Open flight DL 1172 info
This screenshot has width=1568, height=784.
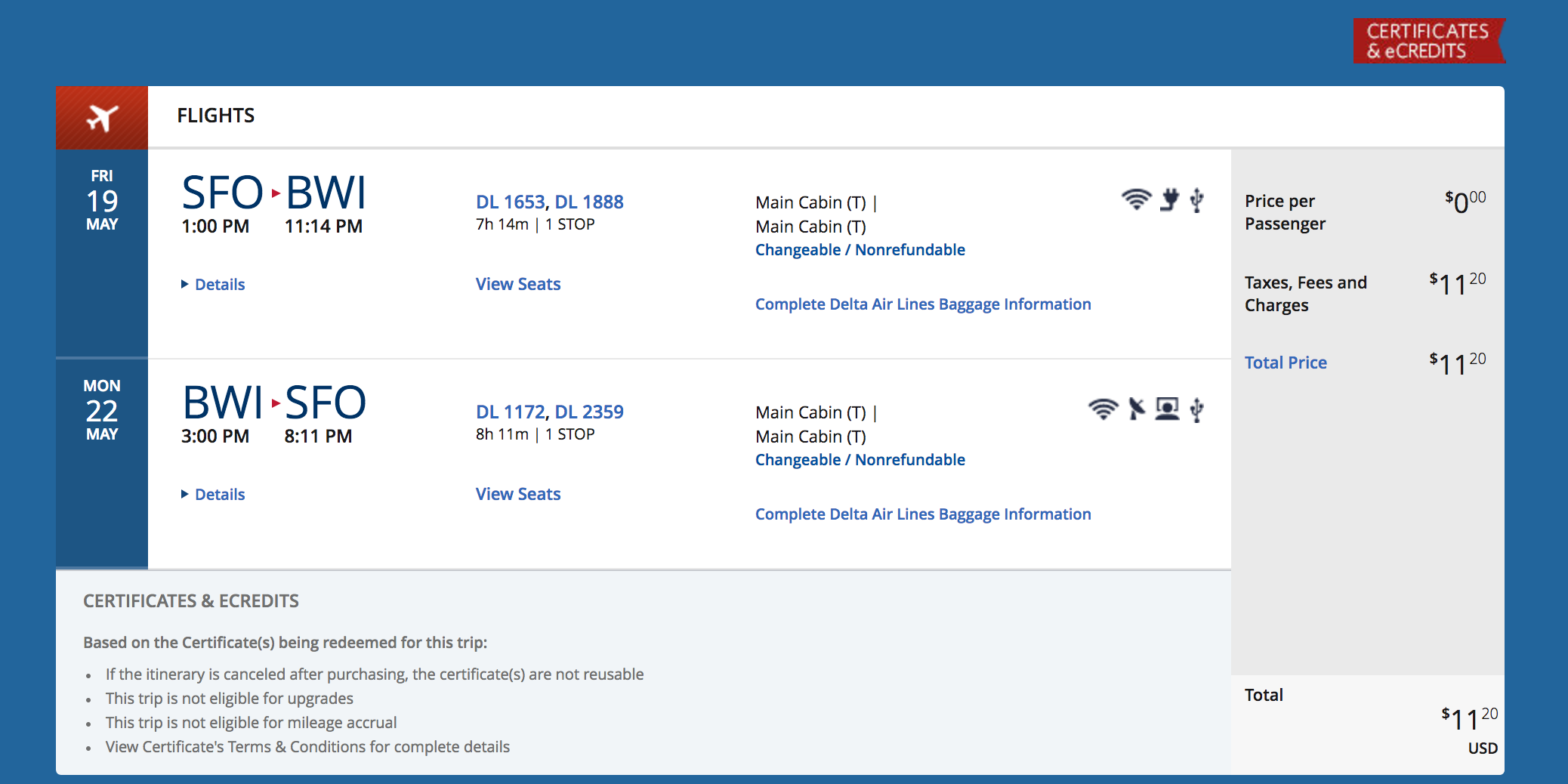(x=511, y=412)
